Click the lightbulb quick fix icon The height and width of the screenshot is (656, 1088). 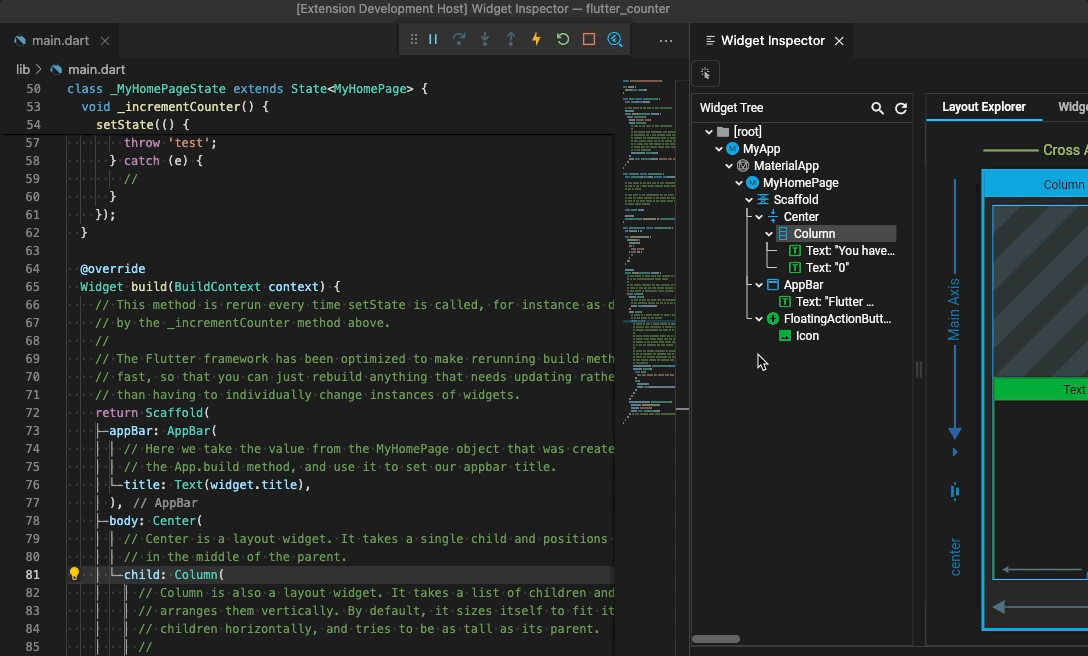74,574
